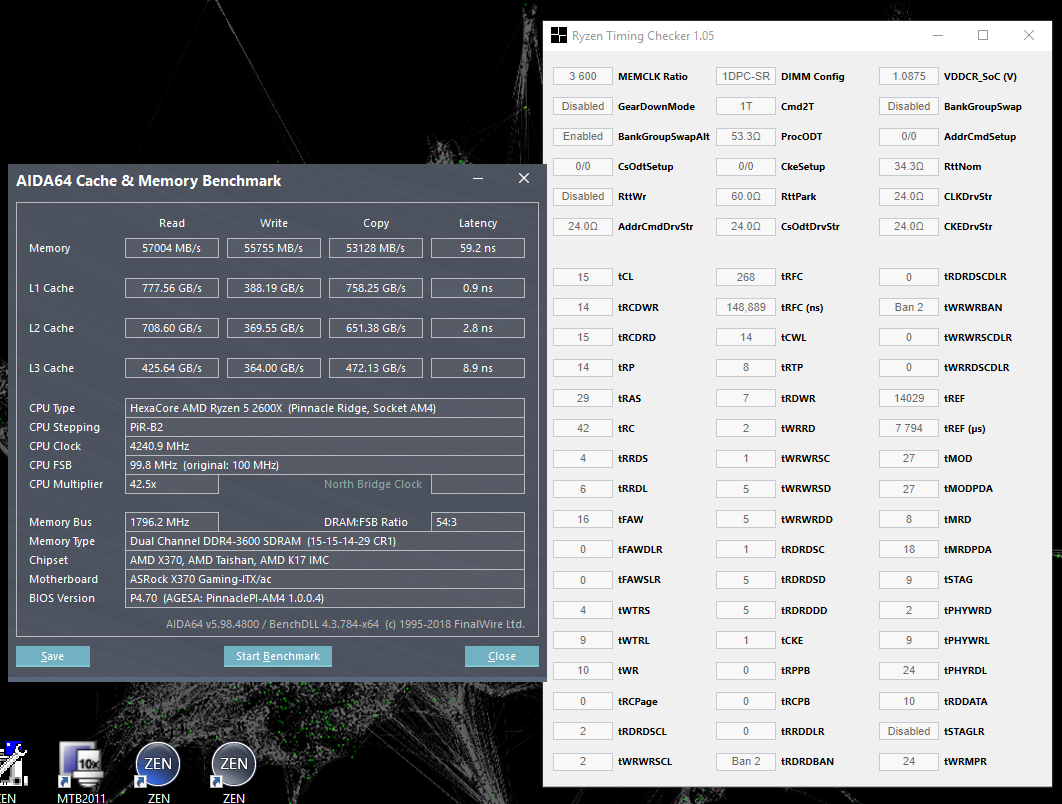Click the tREF value 14029

click(x=908, y=398)
